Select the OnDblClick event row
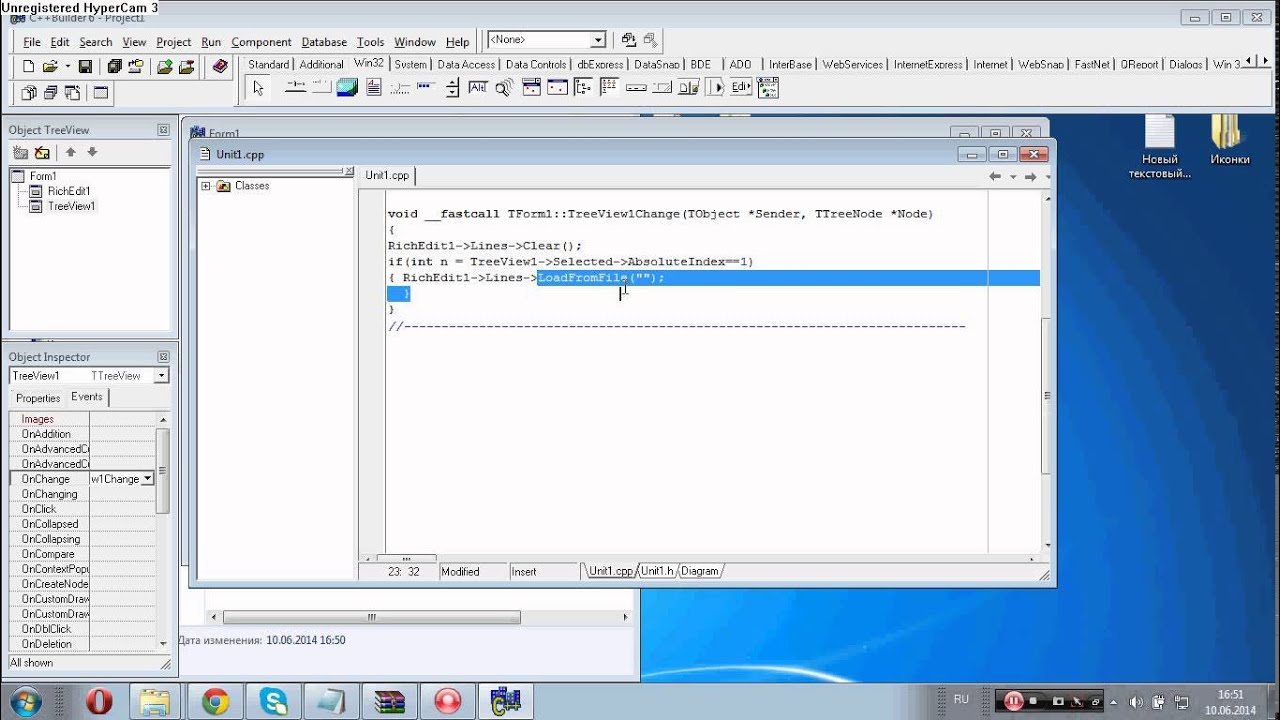This screenshot has height=720, width=1280. 82,629
